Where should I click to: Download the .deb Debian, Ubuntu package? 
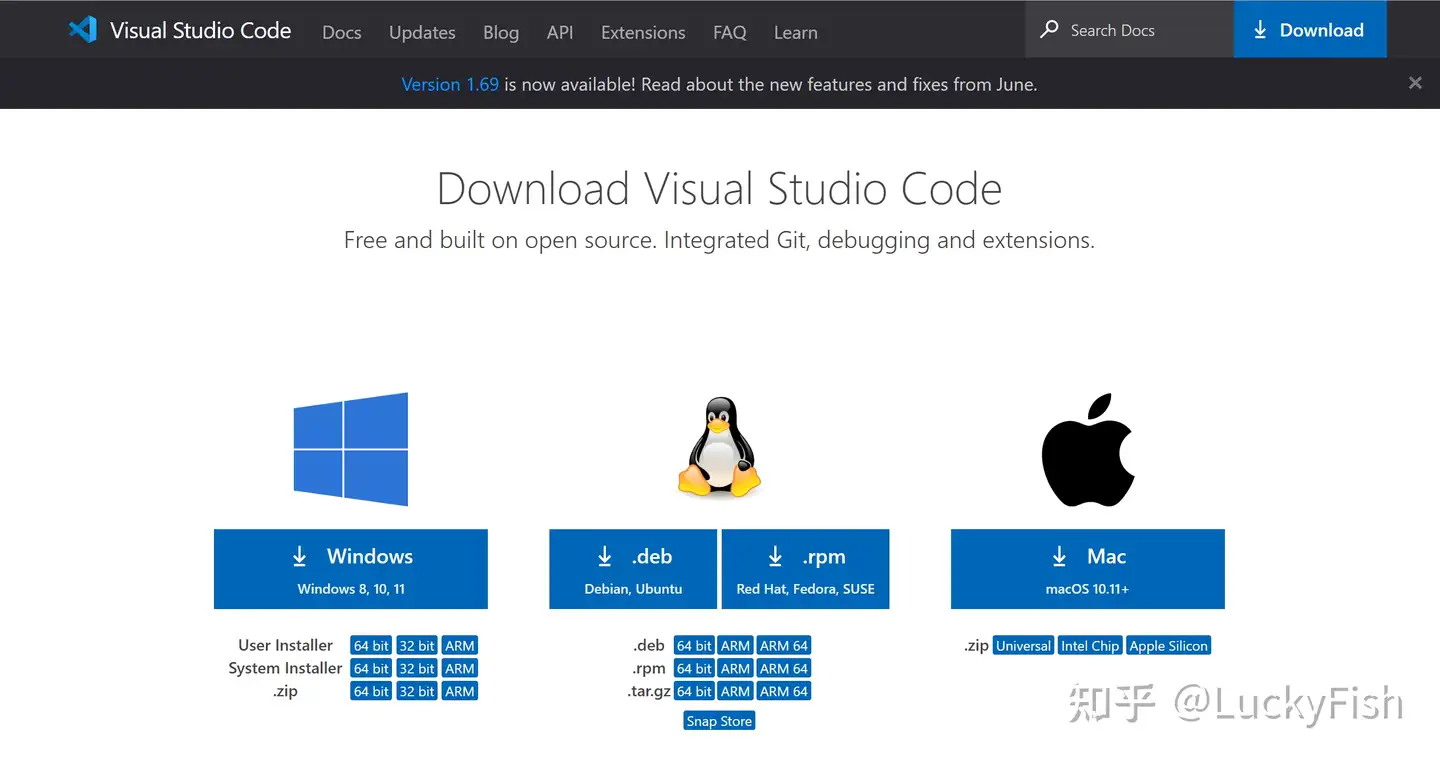tap(633, 569)
